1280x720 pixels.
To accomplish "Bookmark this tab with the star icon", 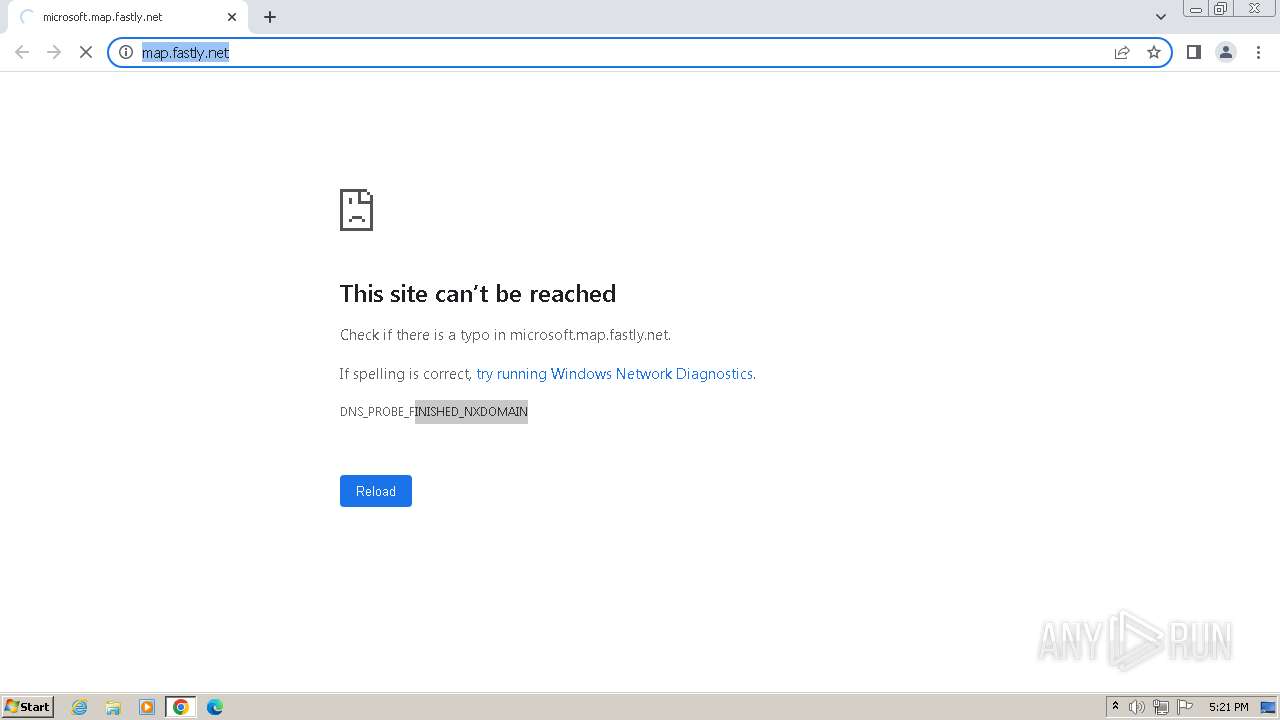I will [x=1154, y=52].
